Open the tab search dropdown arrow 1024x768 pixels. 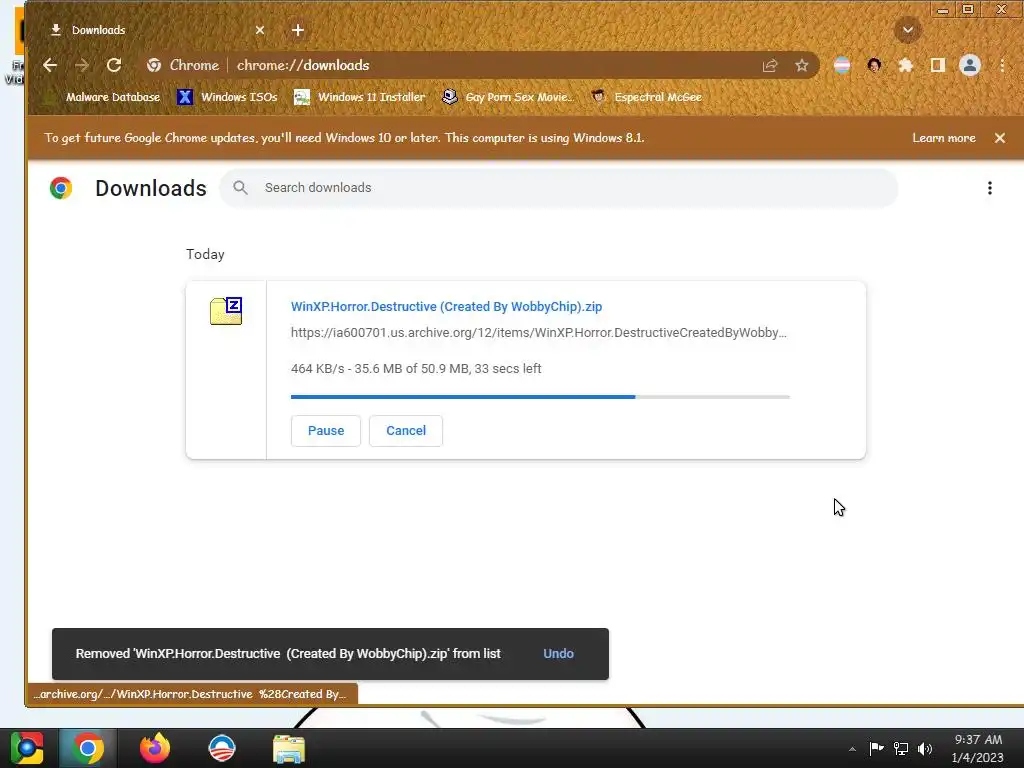point(908,30)
